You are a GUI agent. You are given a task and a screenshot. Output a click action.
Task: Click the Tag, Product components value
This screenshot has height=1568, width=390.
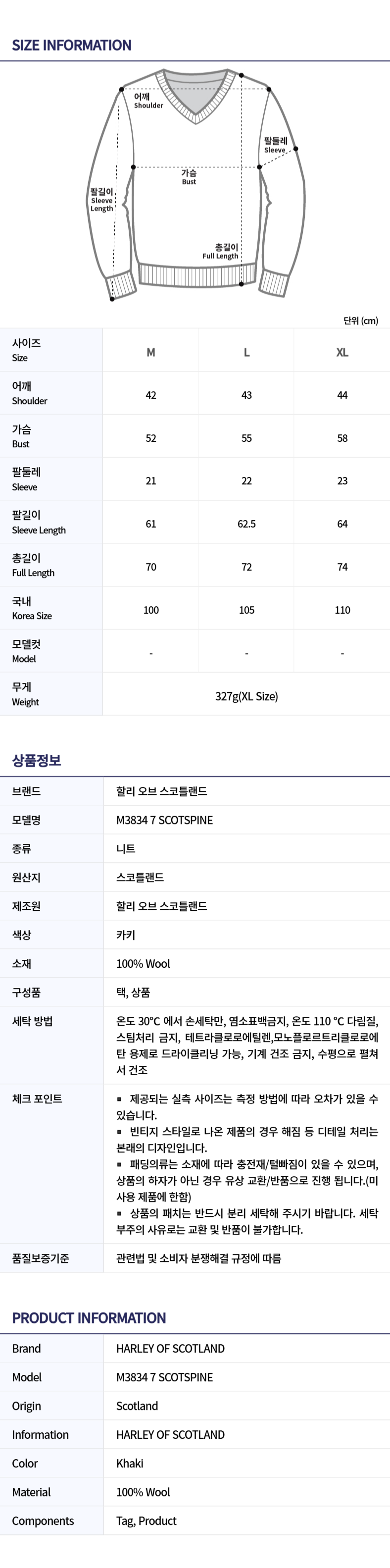tap(146, 1520)
